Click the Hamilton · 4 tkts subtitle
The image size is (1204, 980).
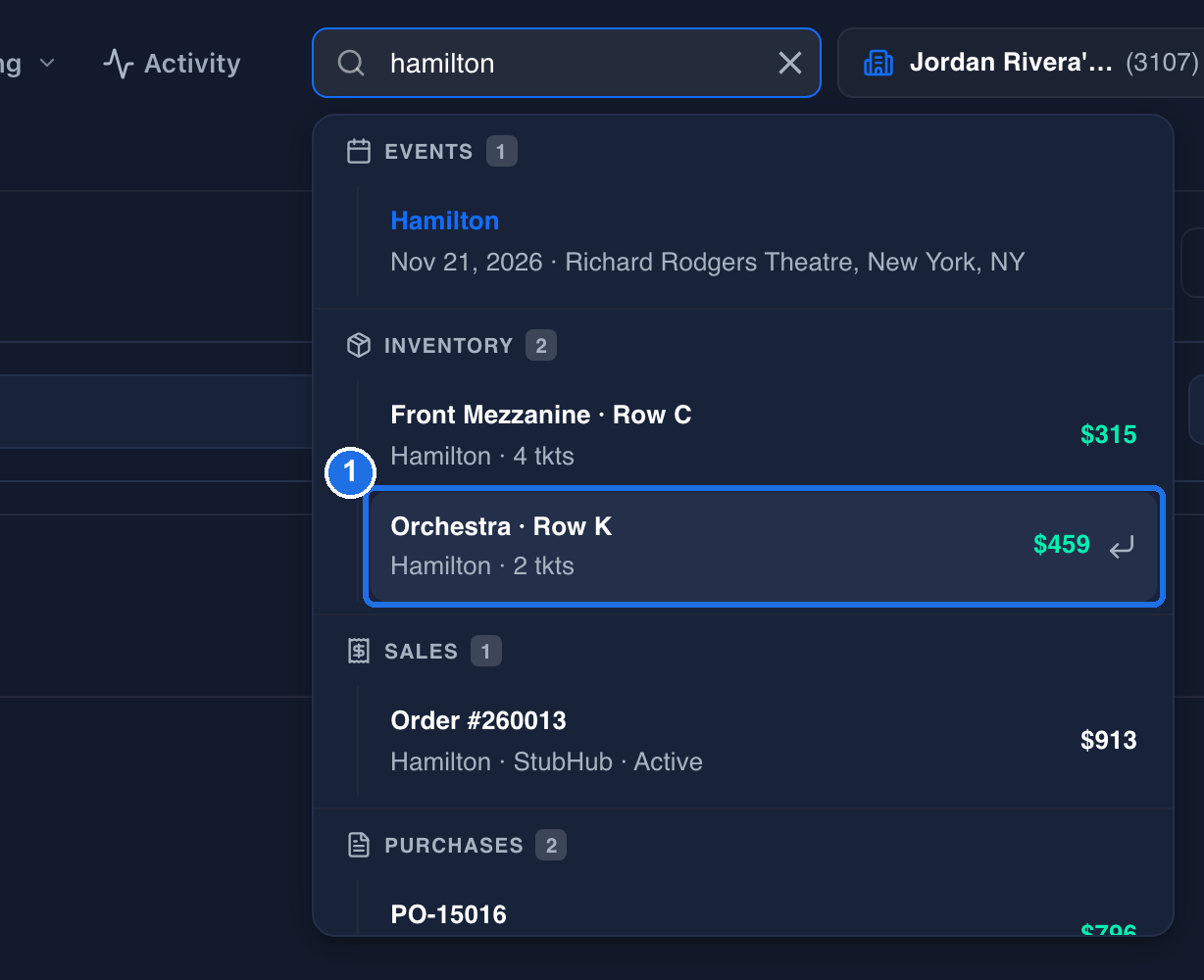(x=482, y=457)
